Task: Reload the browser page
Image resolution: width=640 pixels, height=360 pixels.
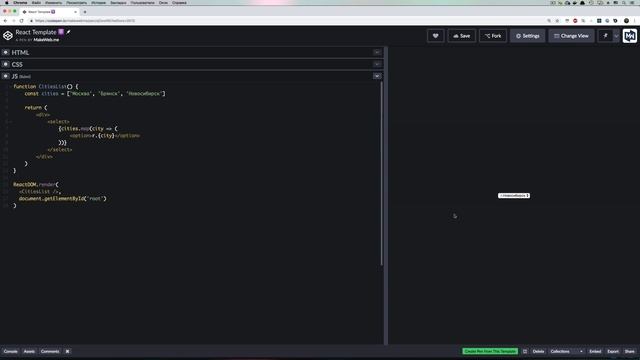Action: 21,20
